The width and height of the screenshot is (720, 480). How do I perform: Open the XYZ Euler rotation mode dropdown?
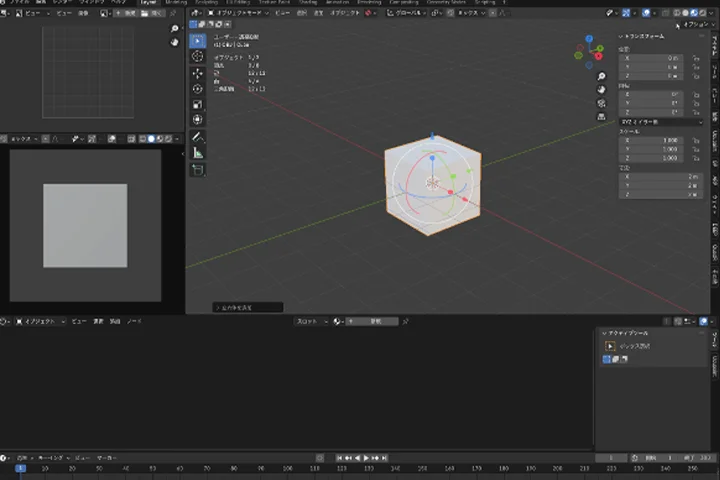[x=661, y=122]
